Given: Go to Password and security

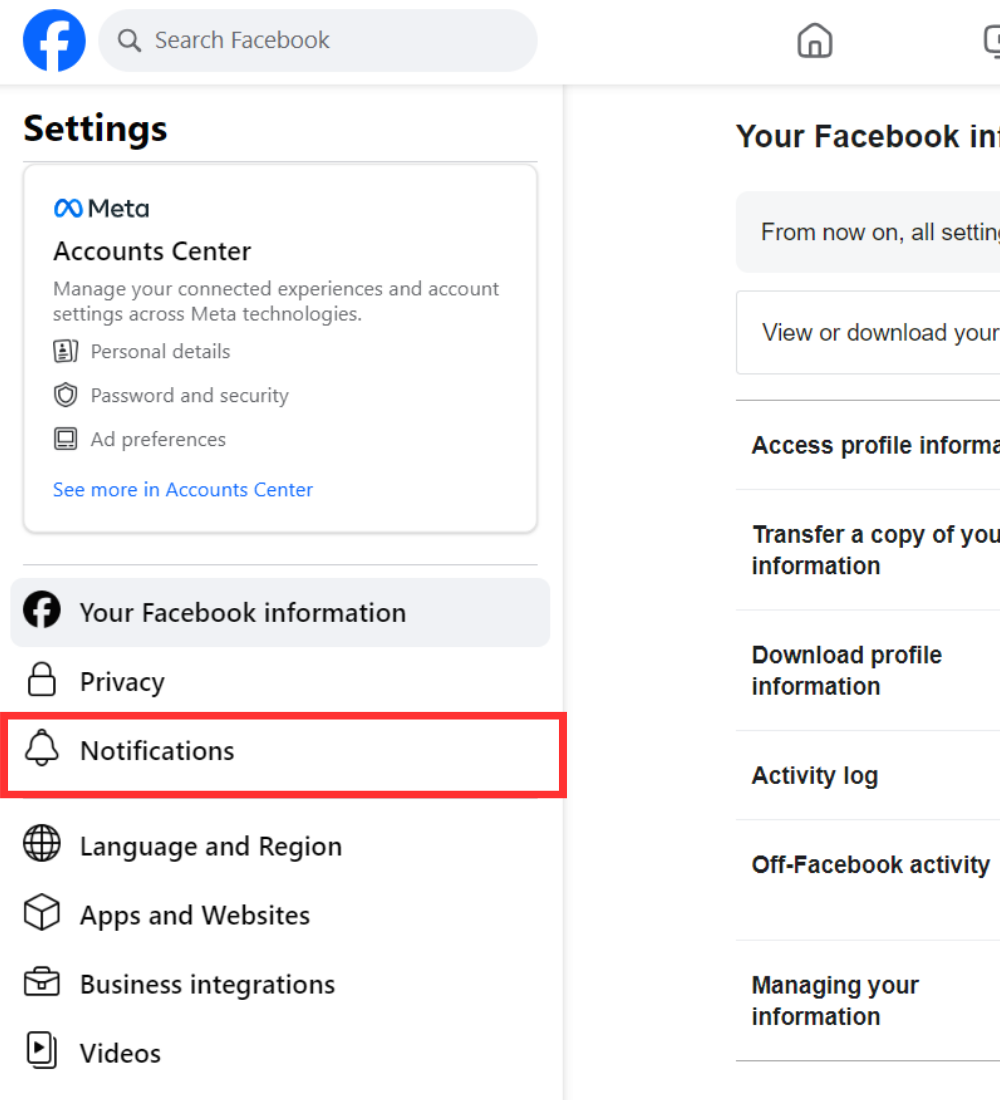Looking at the screenshot, I should pos(189,396).
